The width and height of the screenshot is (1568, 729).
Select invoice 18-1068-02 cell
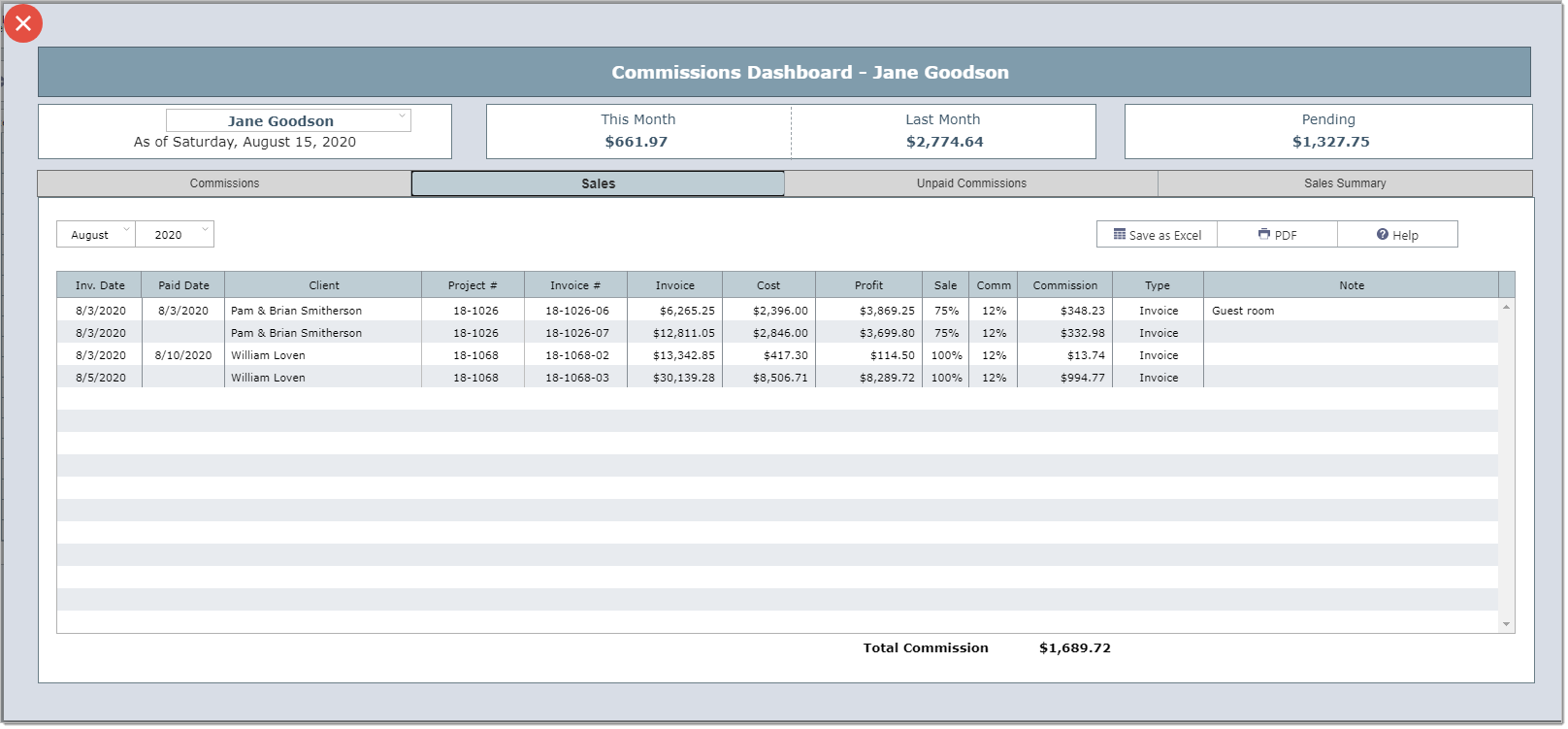click(x=576, y=355)
